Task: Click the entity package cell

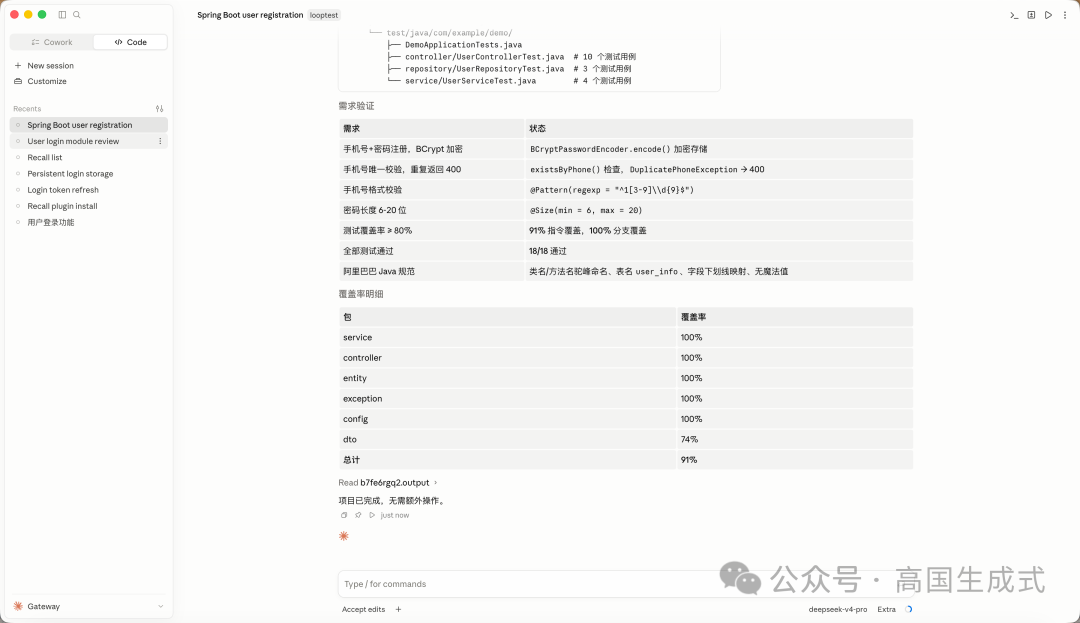Action: click(x=507, y=378)
